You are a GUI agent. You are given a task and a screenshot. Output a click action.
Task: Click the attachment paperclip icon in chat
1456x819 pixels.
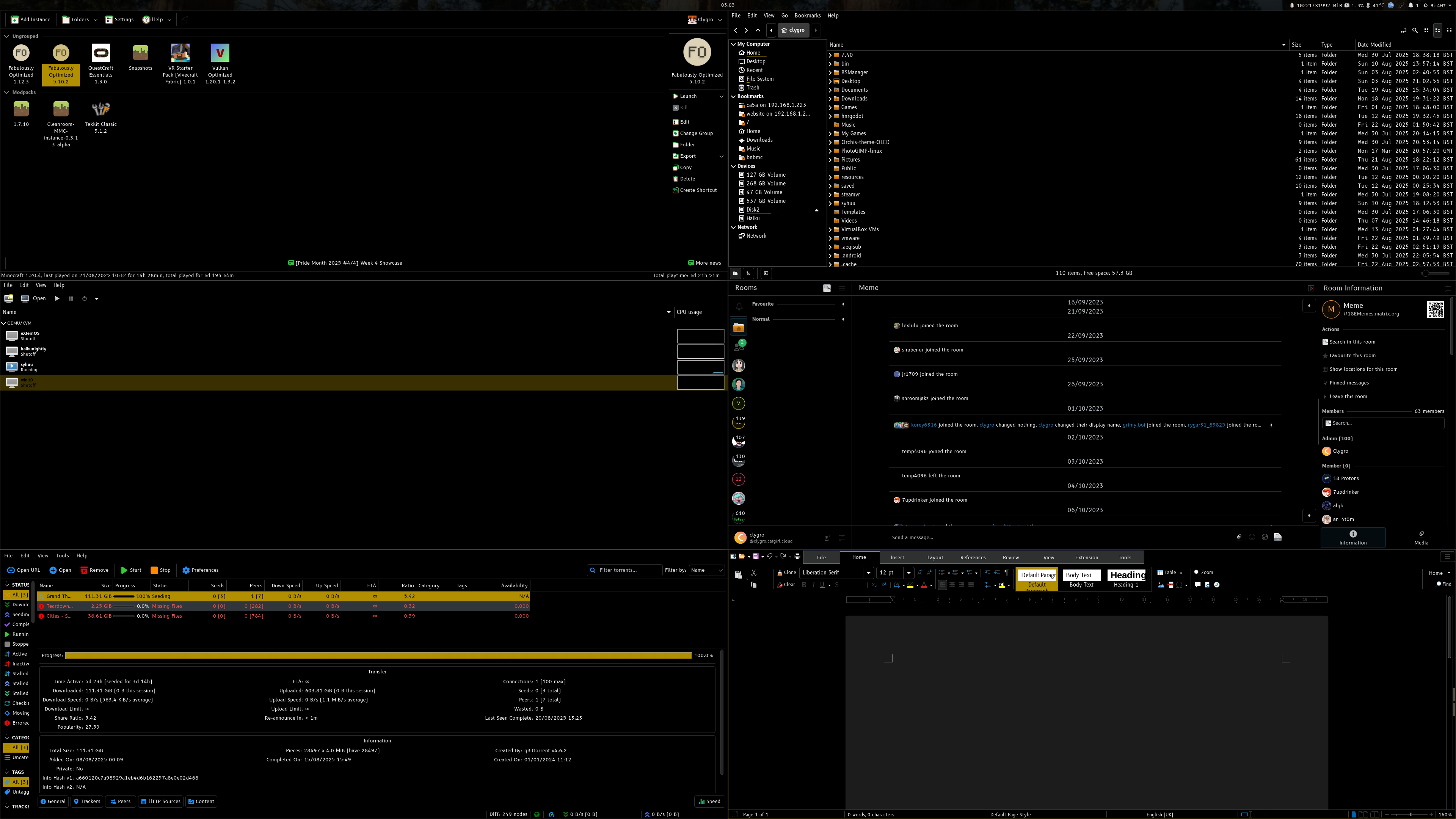[x=1239, y=537]
